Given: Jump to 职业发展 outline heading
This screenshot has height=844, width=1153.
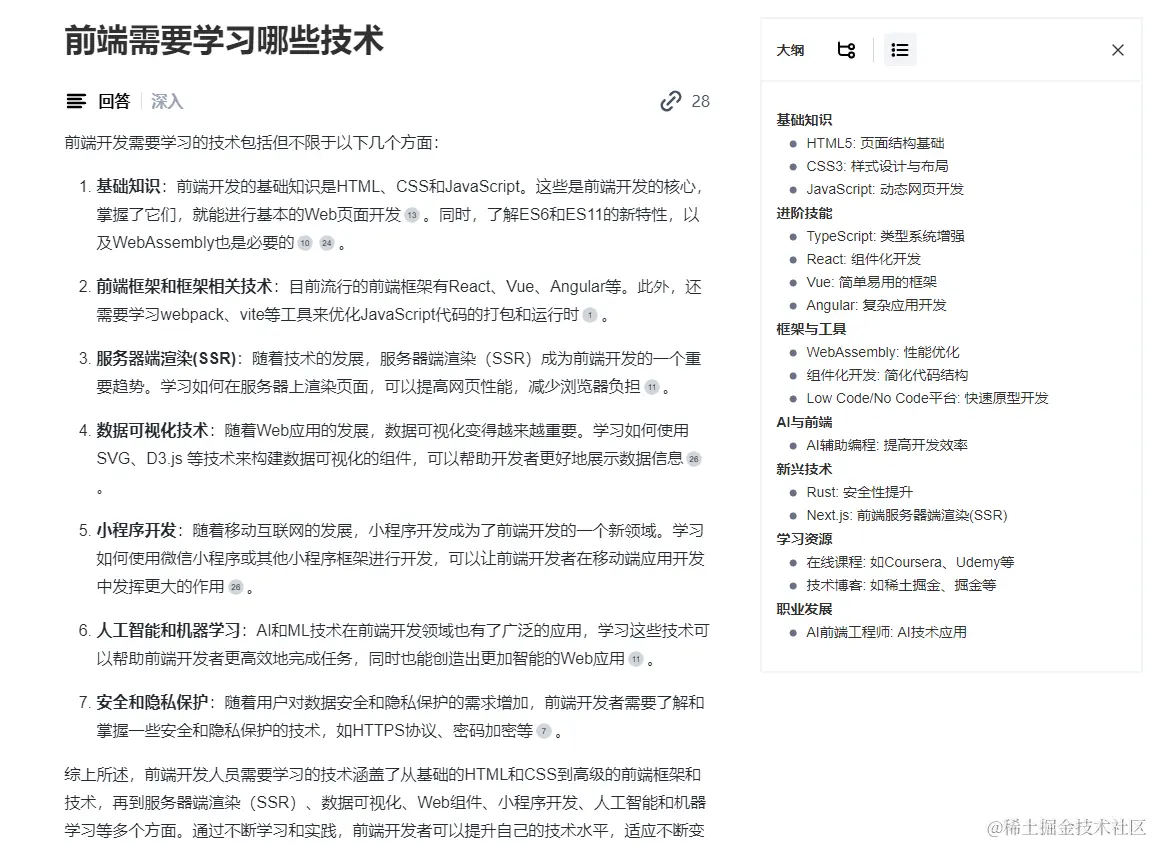Looking at the screenshot, I should pyautogui.click(x=804, y=609).
